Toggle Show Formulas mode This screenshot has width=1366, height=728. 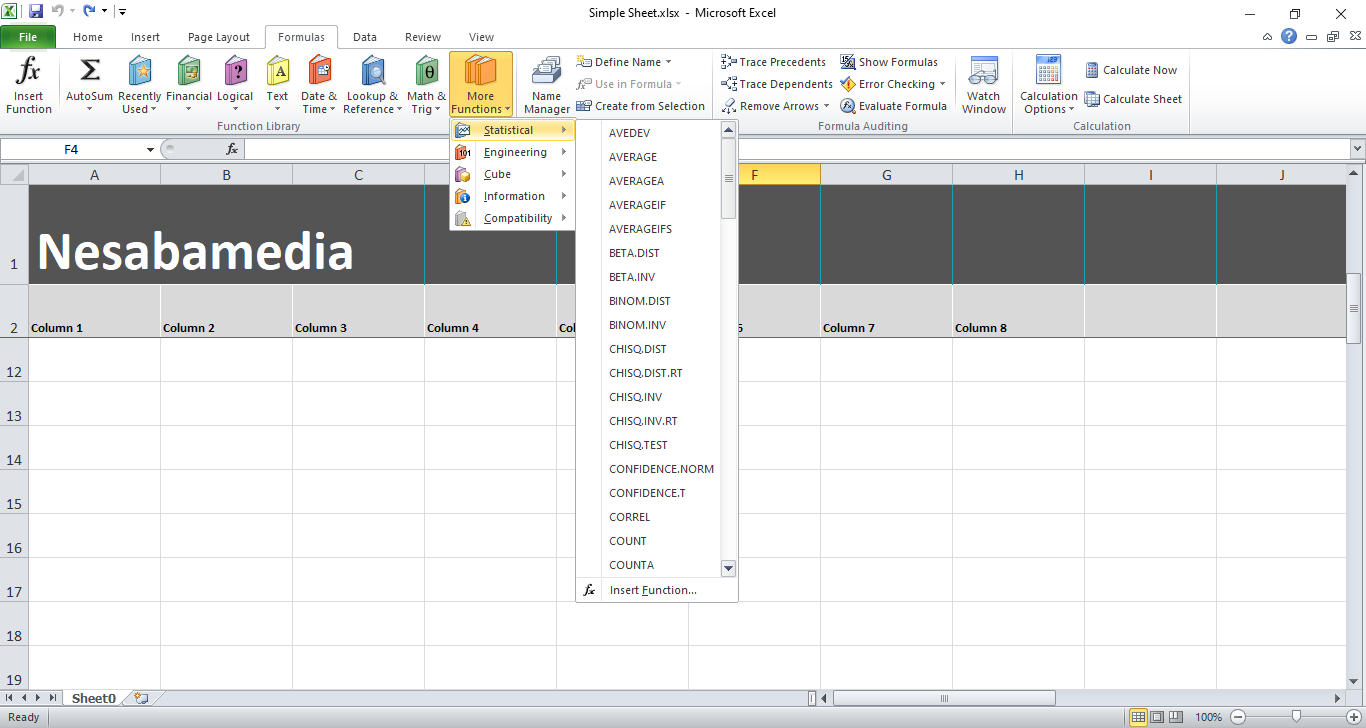click(x=889, y=62)
